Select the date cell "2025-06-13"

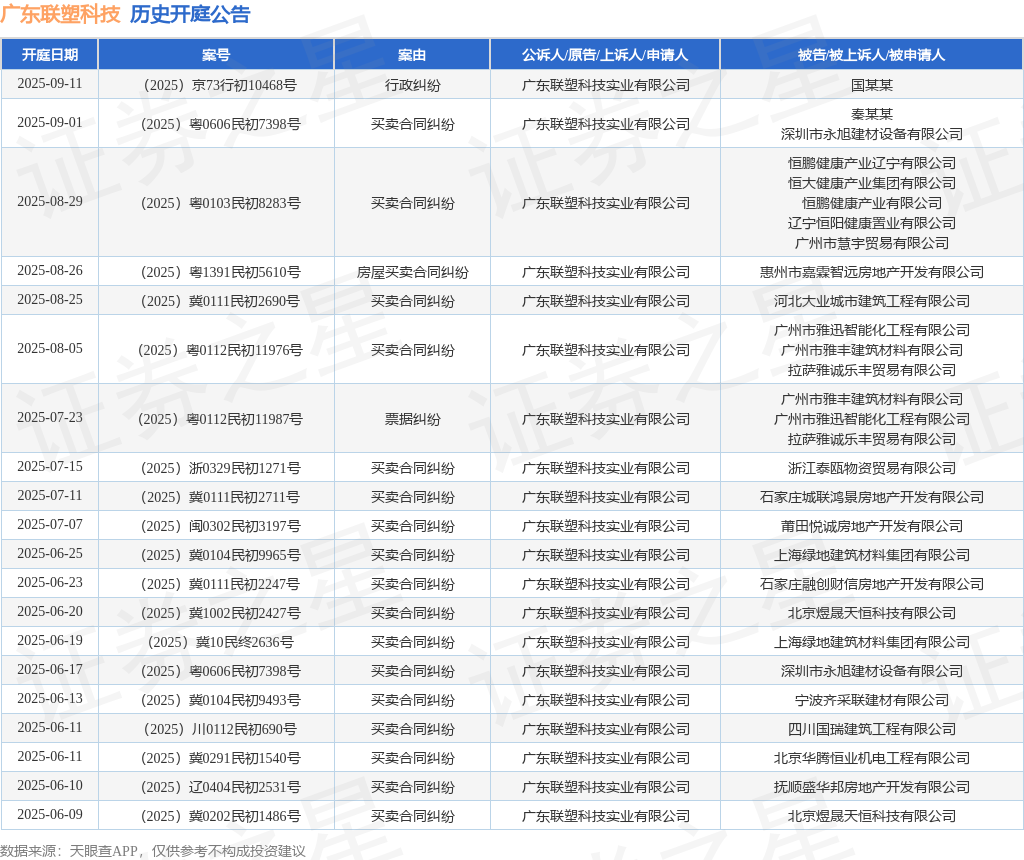50,699
